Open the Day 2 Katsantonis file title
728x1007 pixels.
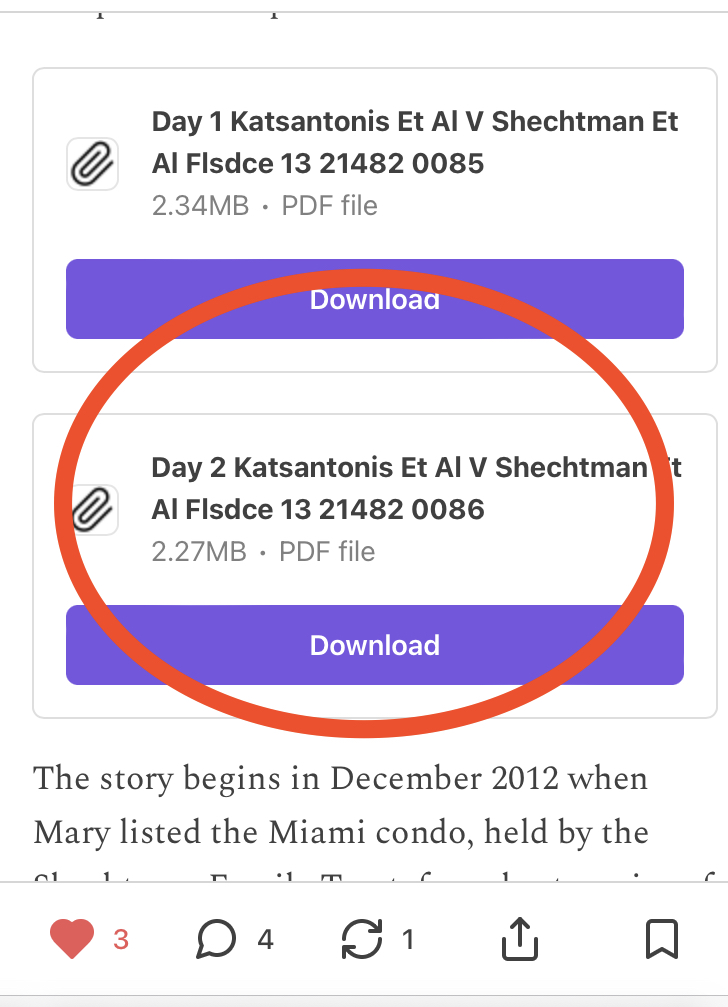pyautogui.click(x=416, y=488)
